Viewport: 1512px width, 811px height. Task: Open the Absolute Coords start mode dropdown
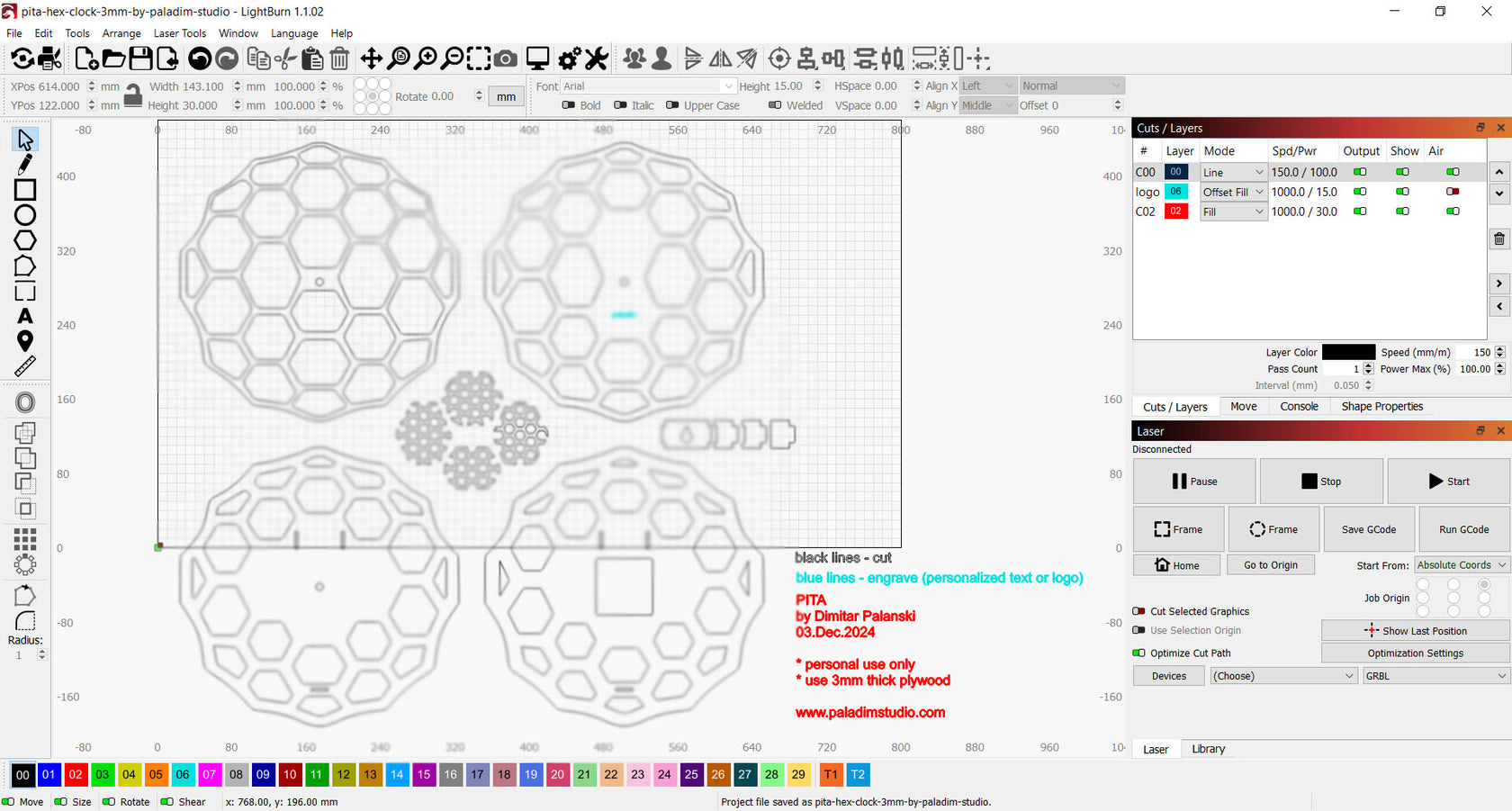tap(1460, 564)
